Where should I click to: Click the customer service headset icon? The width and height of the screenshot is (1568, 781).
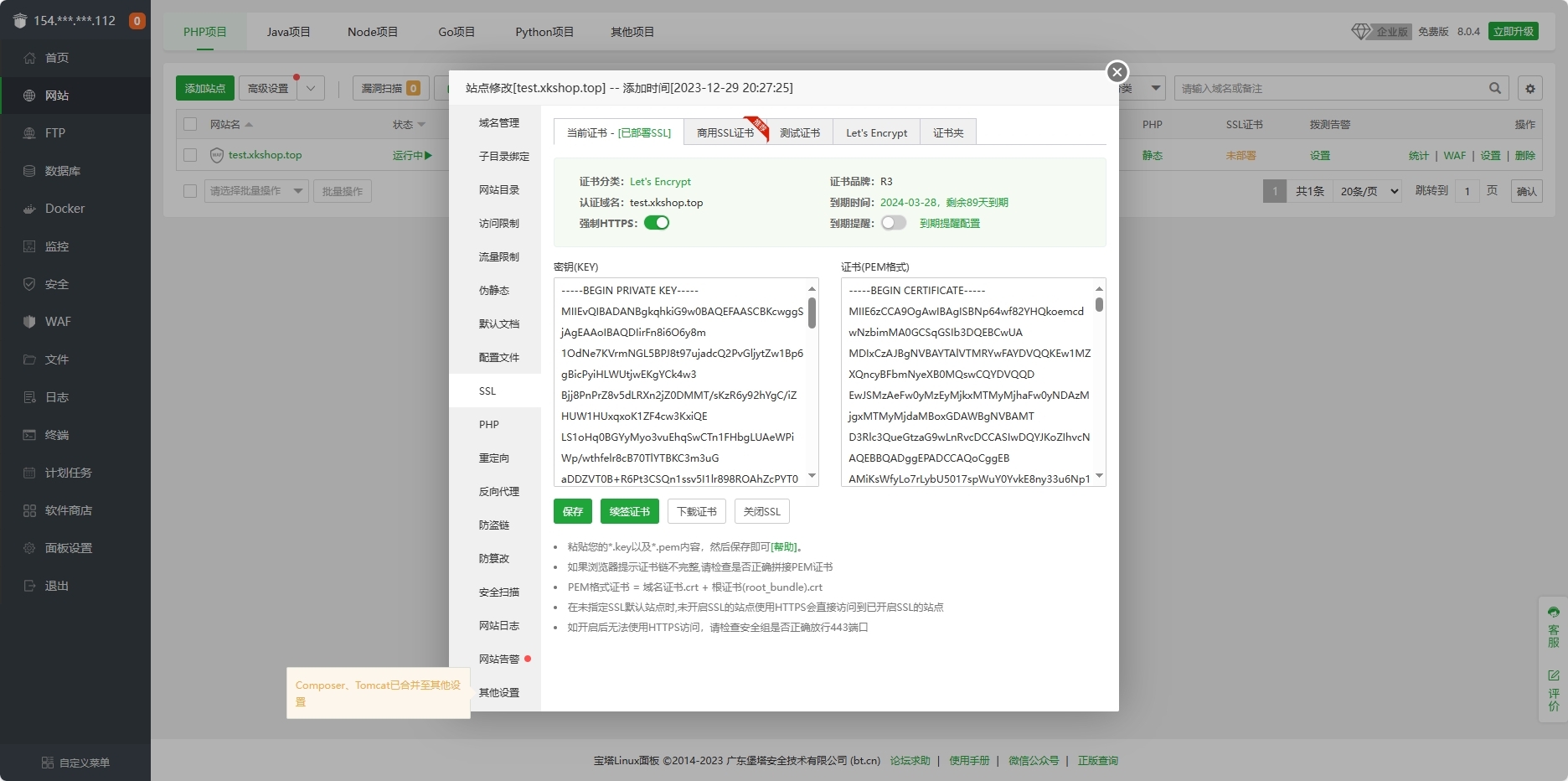tap(1554, 613)
